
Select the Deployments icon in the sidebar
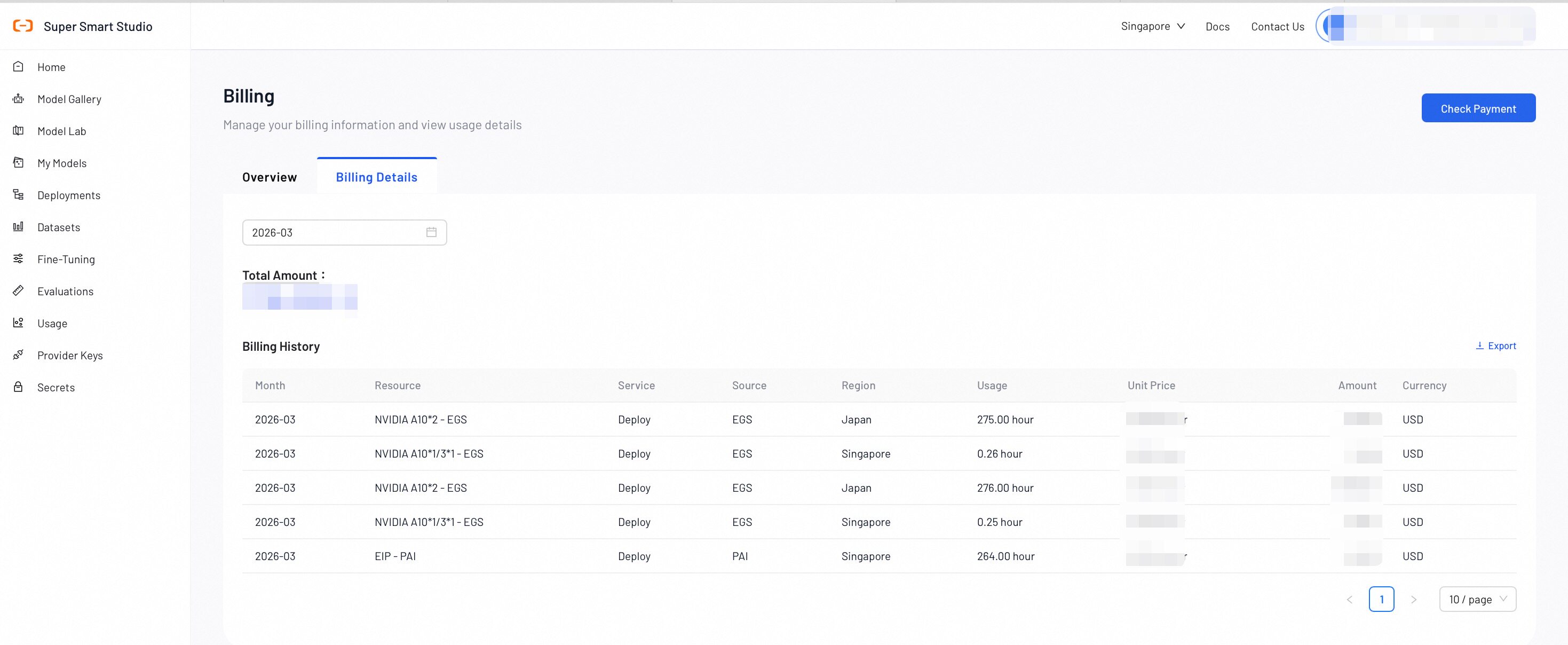pos(18,194)
